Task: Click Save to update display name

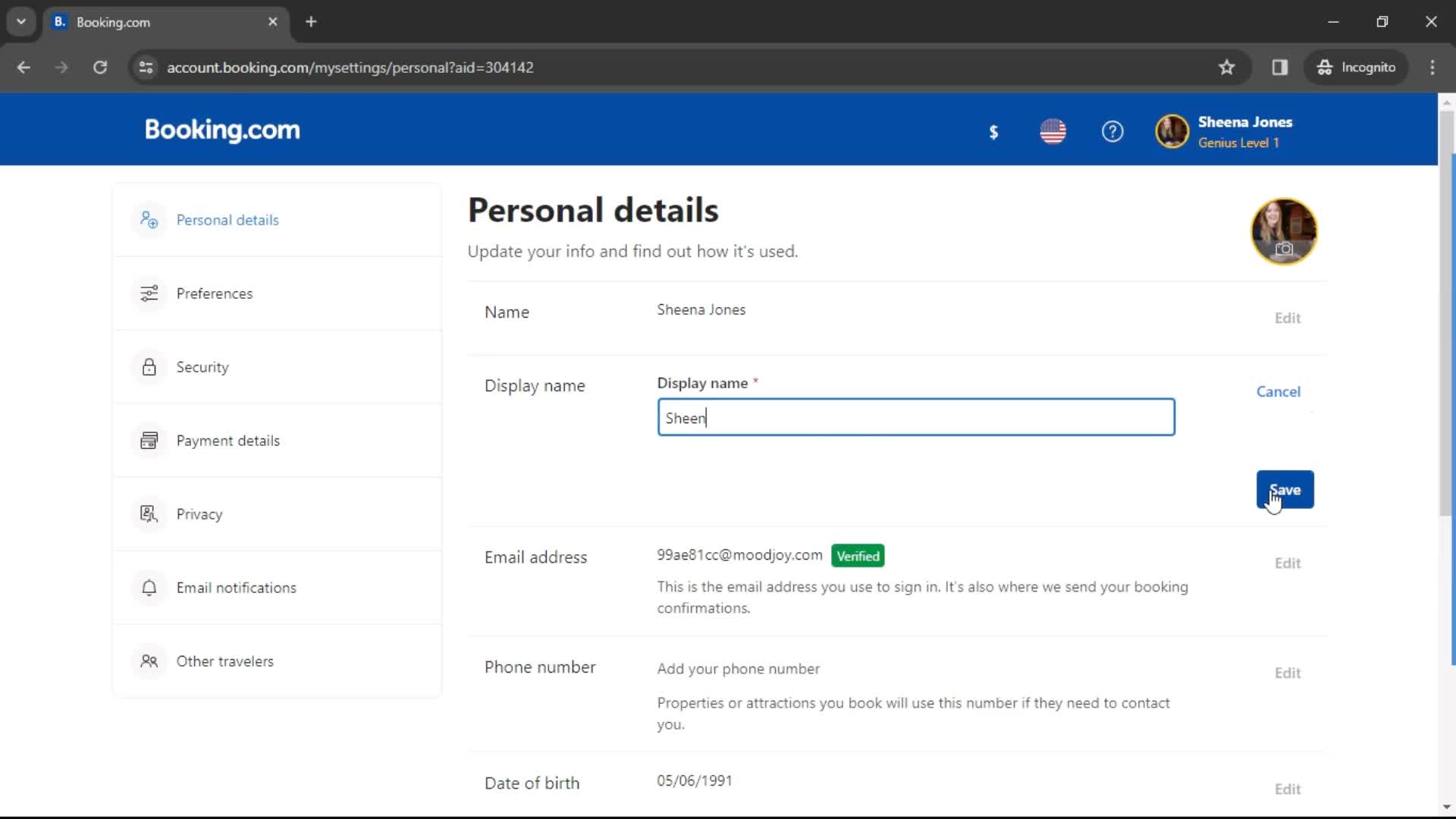Action: 1284,489
